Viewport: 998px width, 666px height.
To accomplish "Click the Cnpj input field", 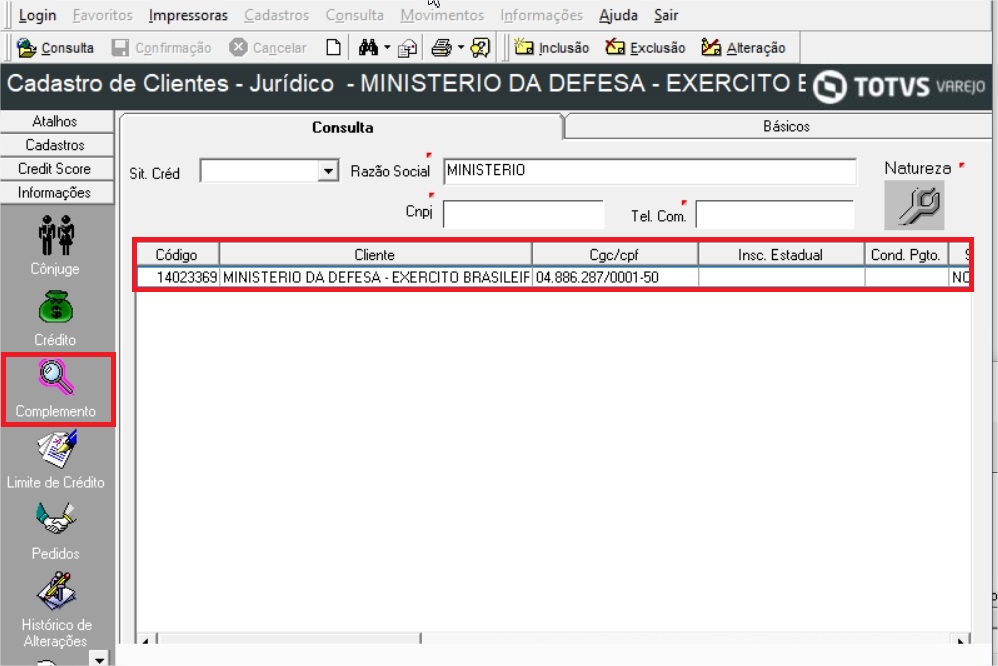I will pyautogui.click(x=523, y=214).
